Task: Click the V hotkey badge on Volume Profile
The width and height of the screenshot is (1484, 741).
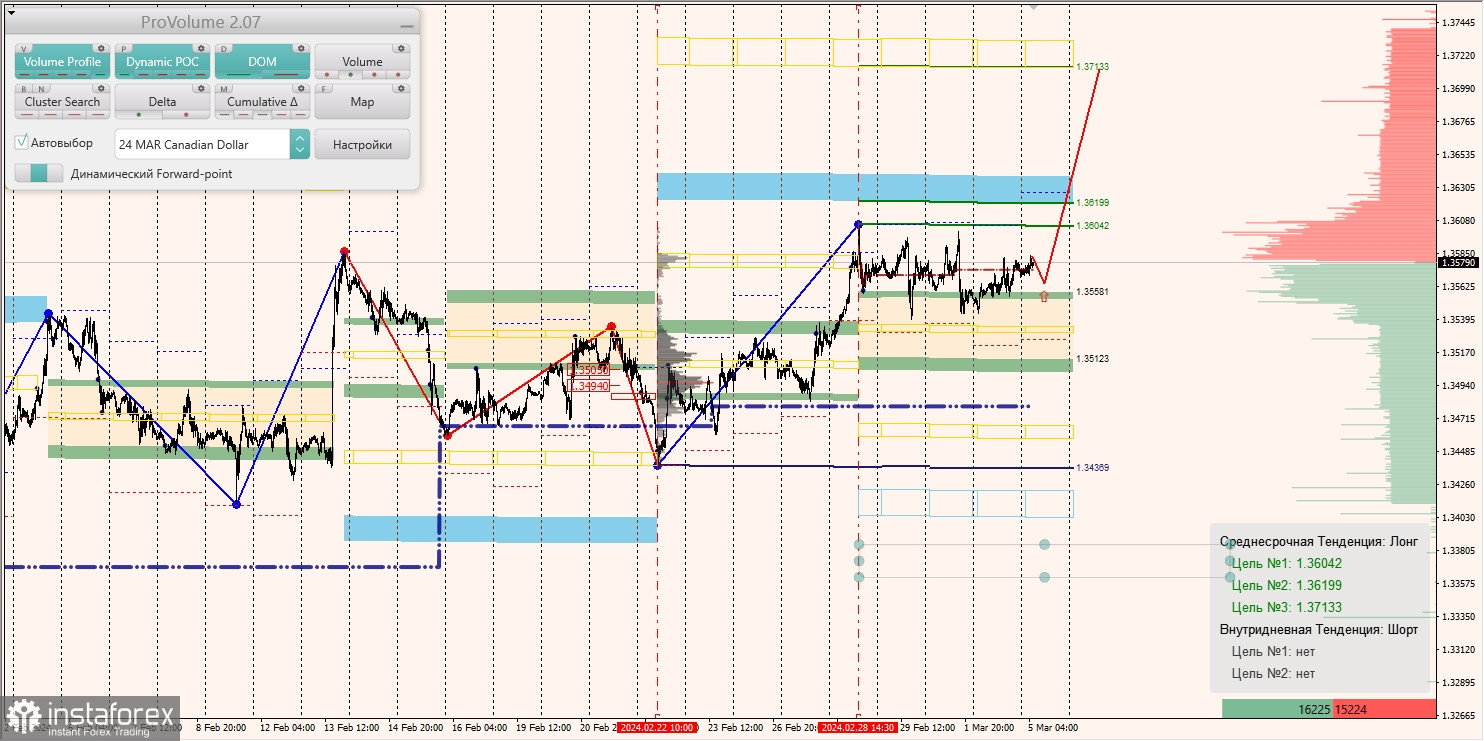Action: pos(24,48)
